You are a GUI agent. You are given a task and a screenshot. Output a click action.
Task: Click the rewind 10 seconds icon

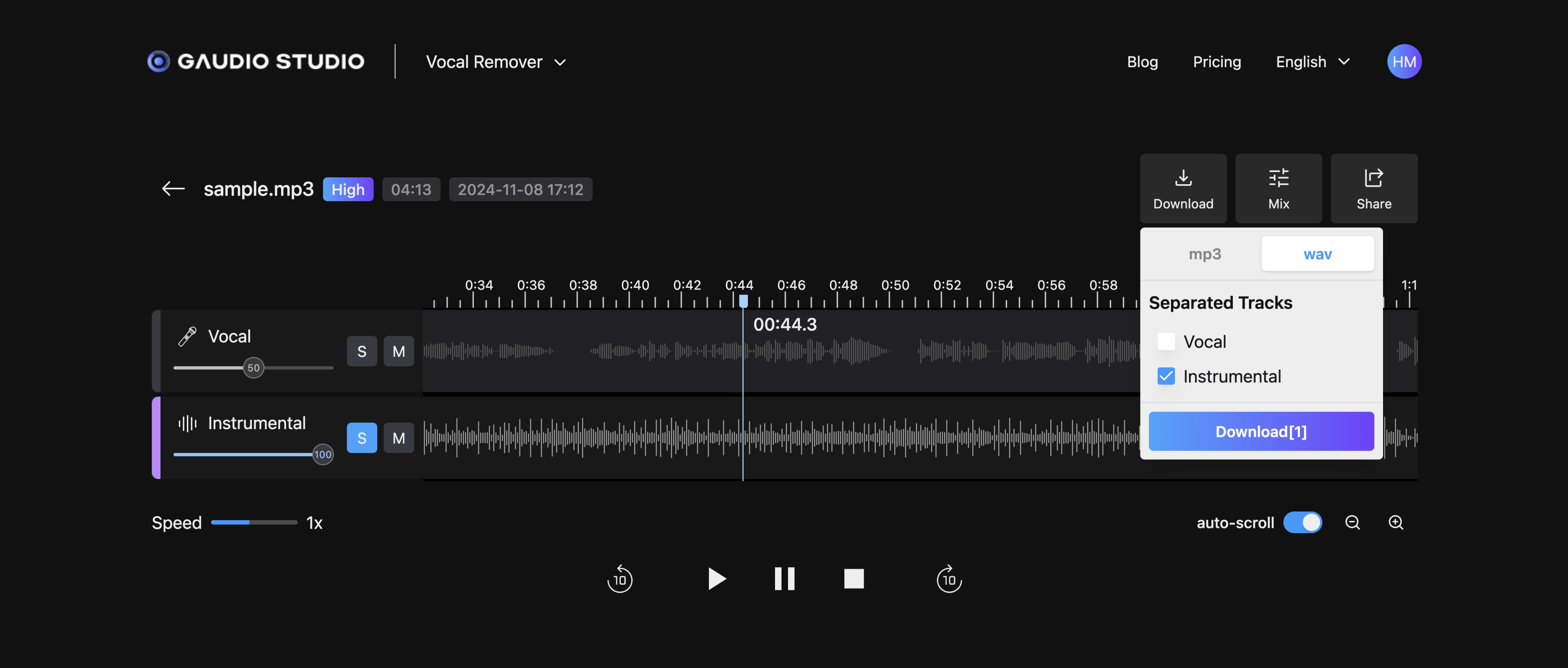pyautogui.click(x=620, y=578)
